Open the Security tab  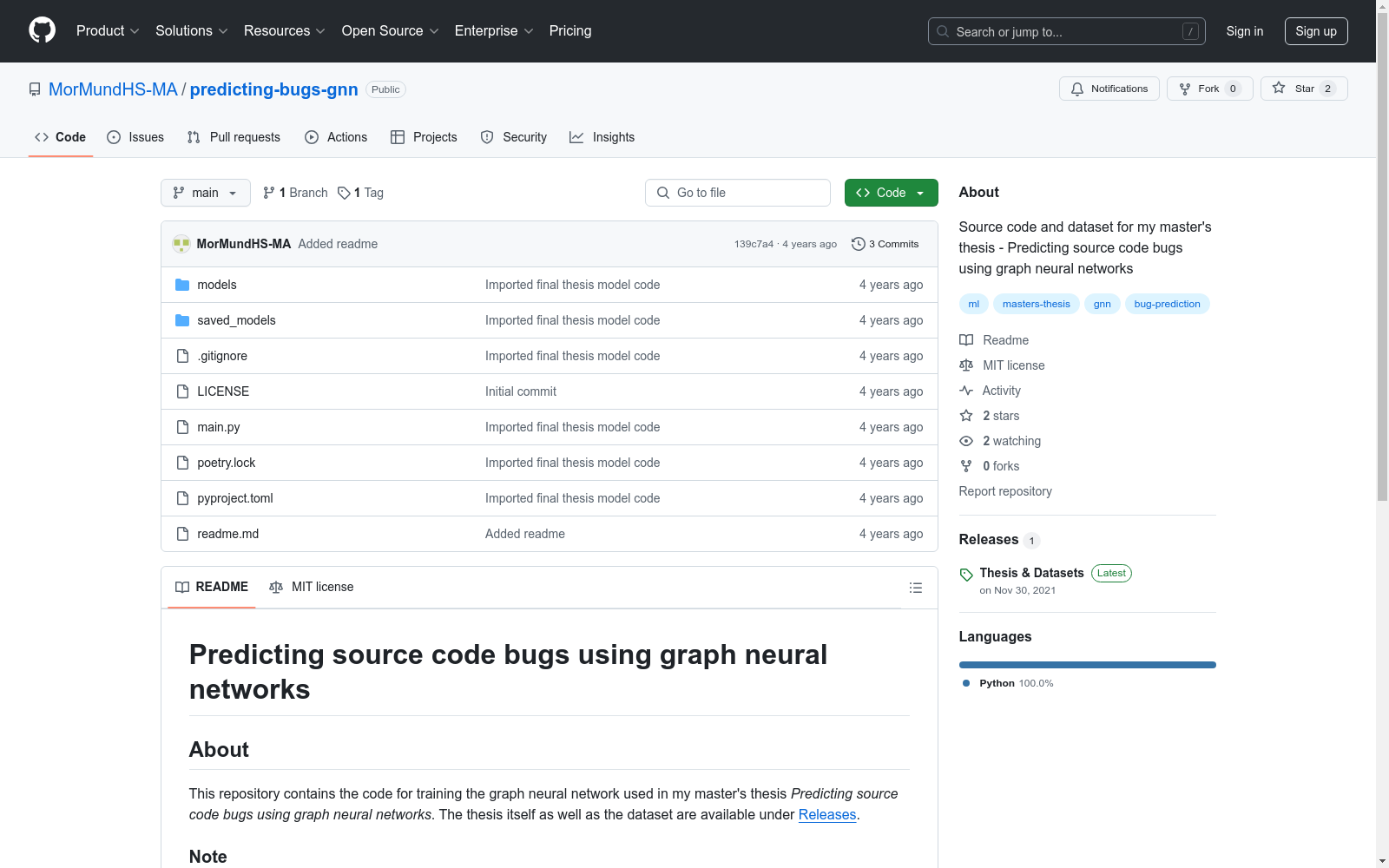[514, 137]
